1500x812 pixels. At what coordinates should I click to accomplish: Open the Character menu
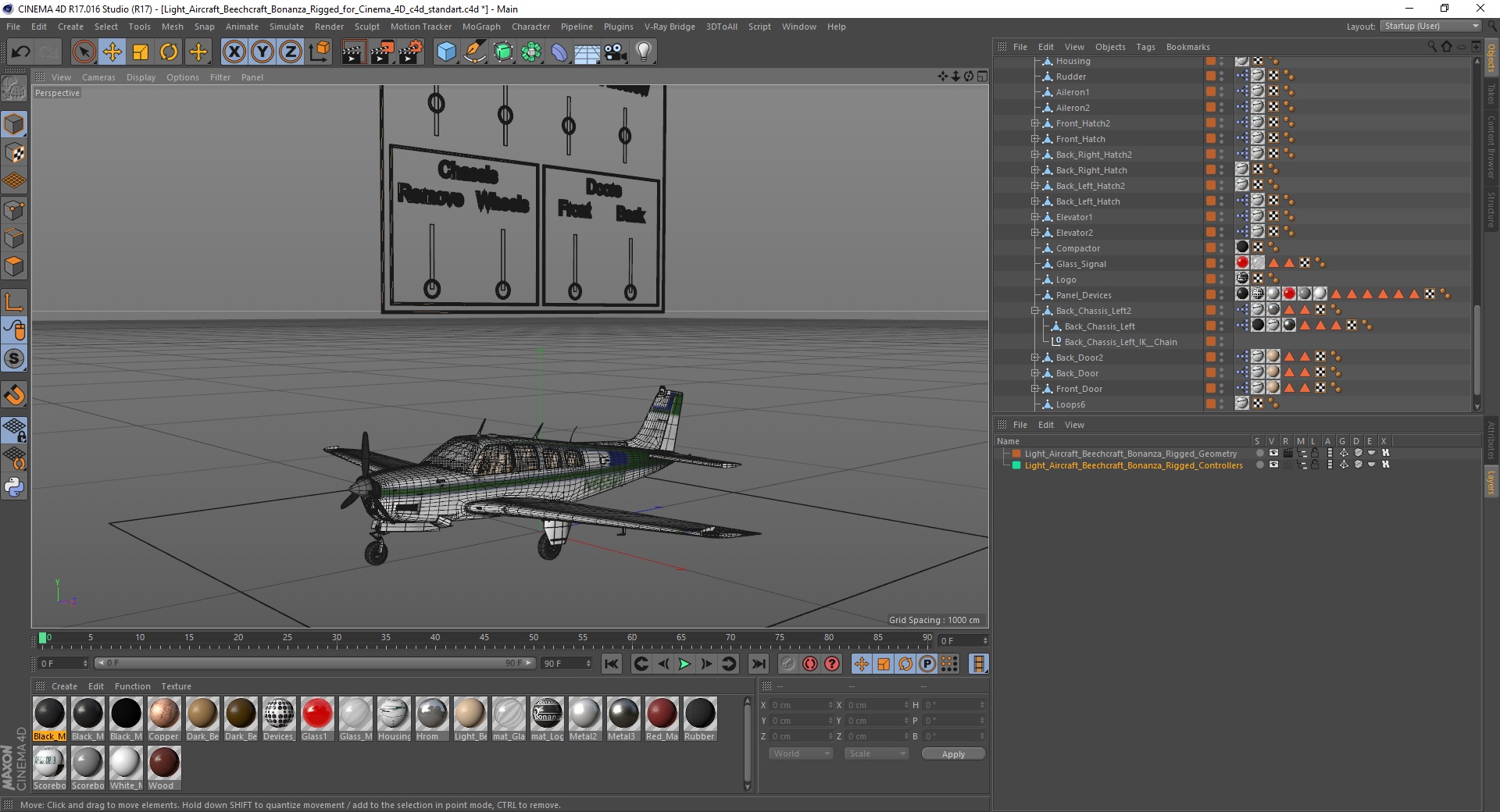[530, 27]
